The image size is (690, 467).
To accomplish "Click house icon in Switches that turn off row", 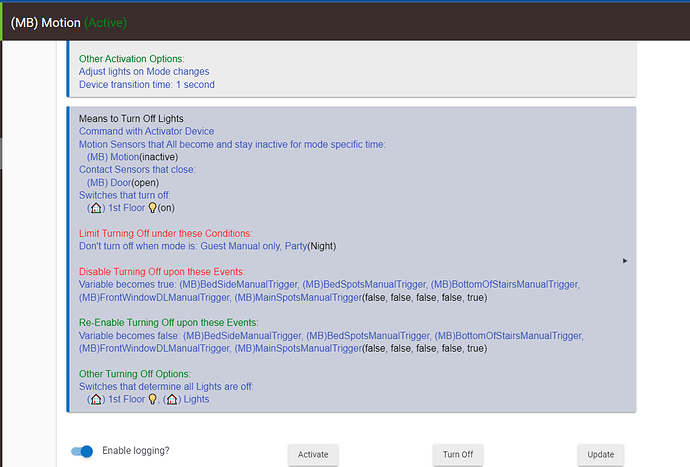I will click(x=96, y=207).
